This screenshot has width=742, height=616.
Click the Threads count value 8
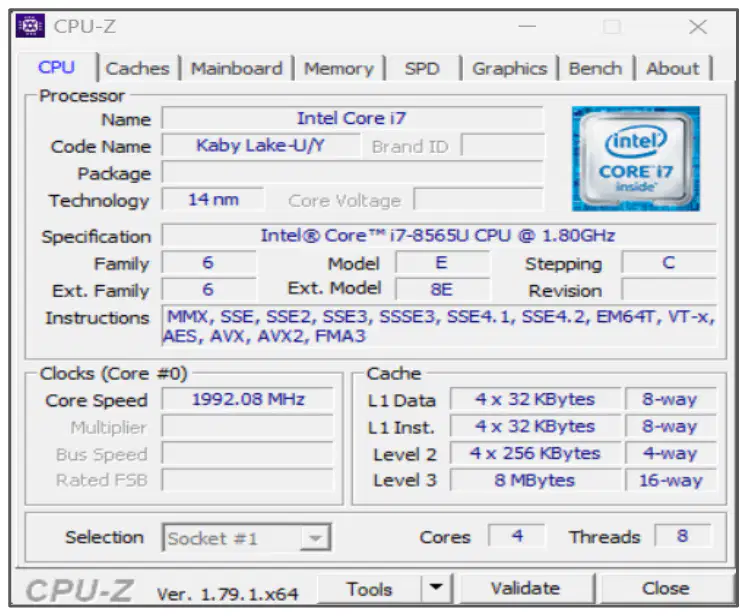(683, 536)
